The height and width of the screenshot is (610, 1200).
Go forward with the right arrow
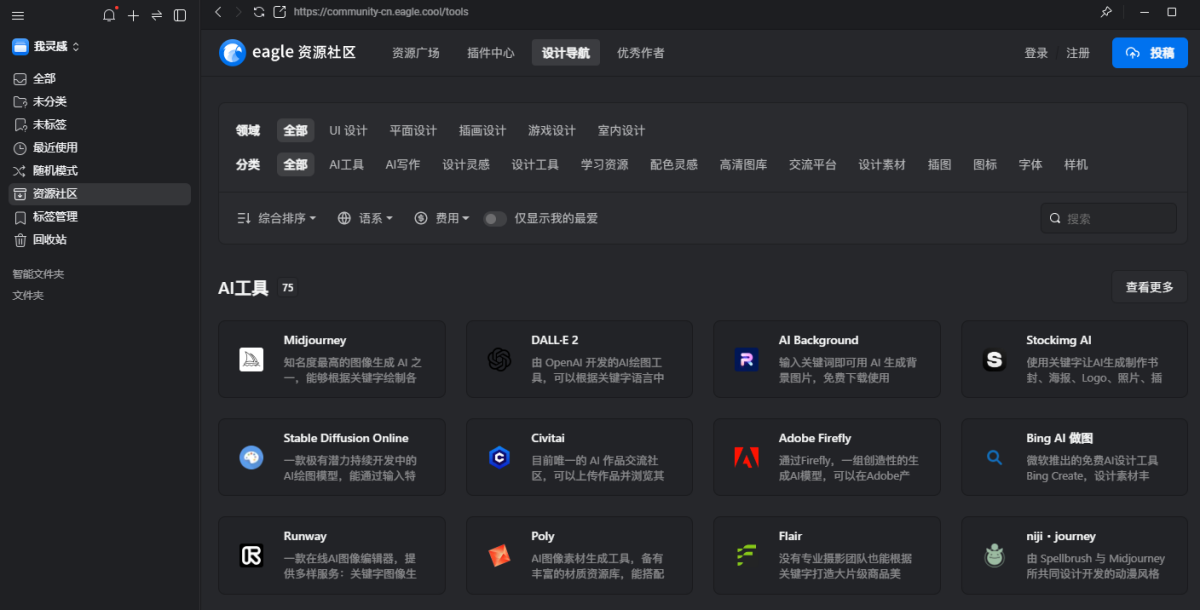click(x=238, y=12)
